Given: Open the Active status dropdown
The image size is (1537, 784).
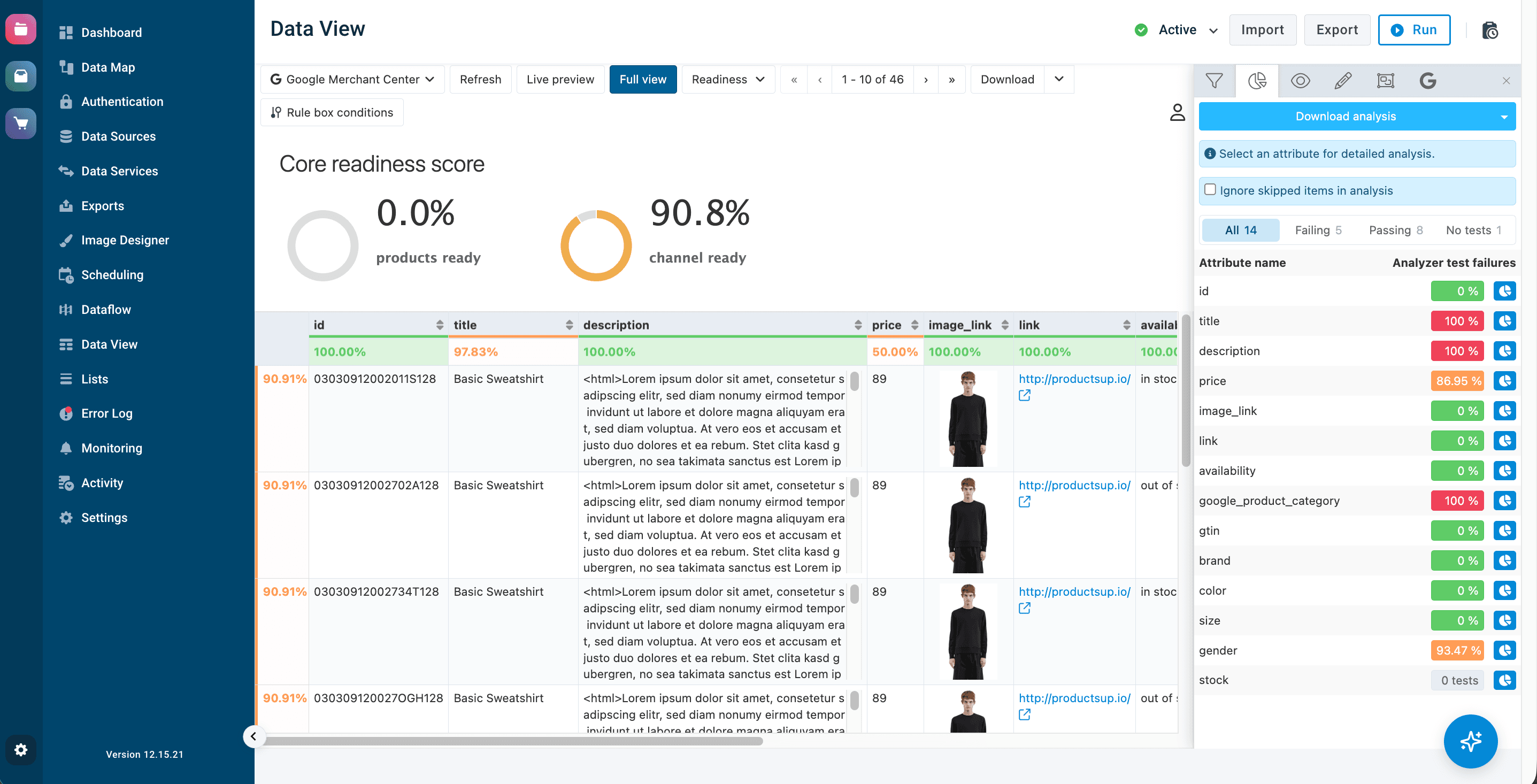Looking at the screenshot, I should (x=1177, y=30).
